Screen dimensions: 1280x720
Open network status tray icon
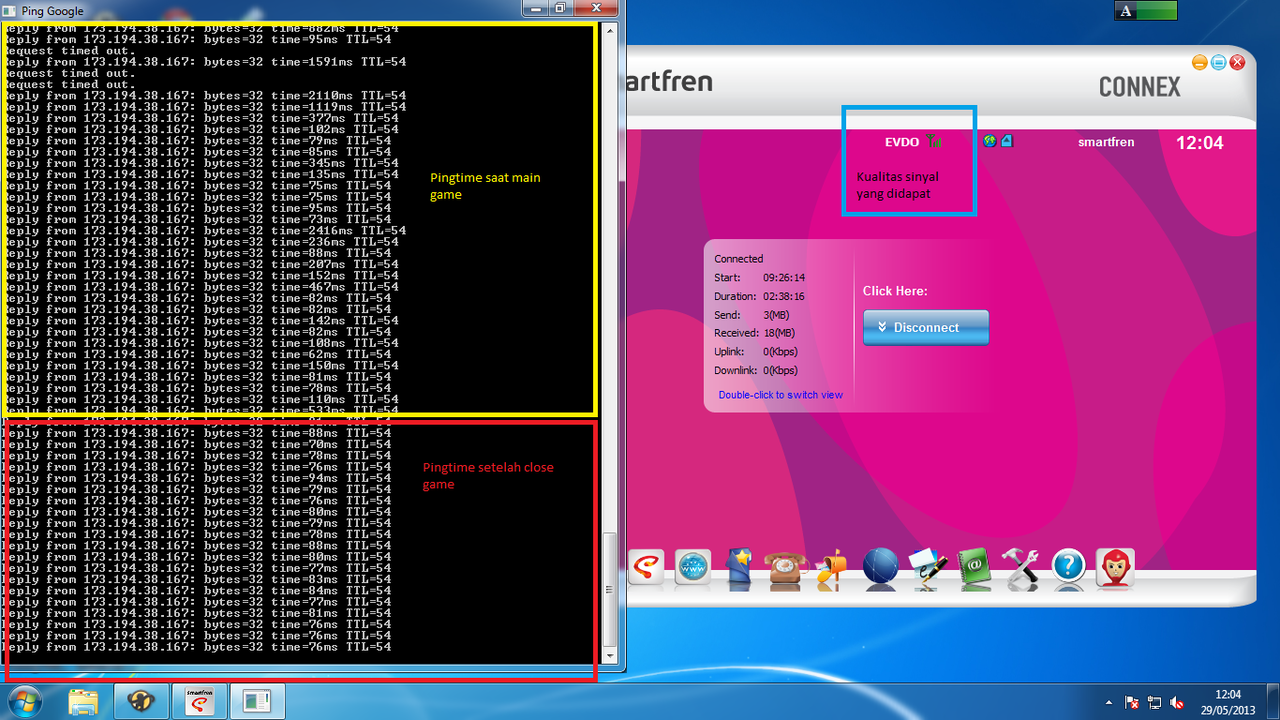tap(1155, 702)
